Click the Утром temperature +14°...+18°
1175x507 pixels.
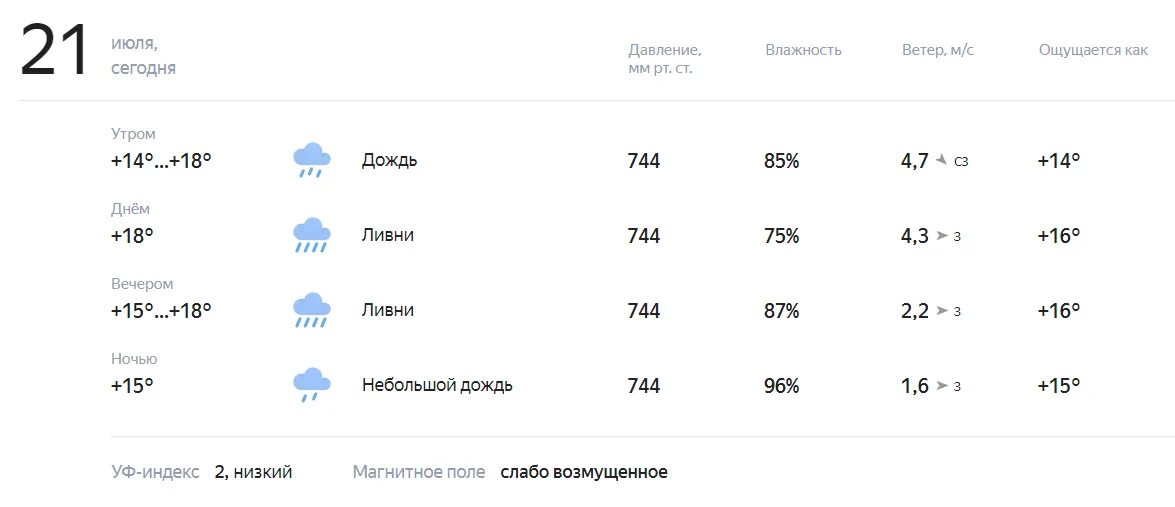pos(161,161)
